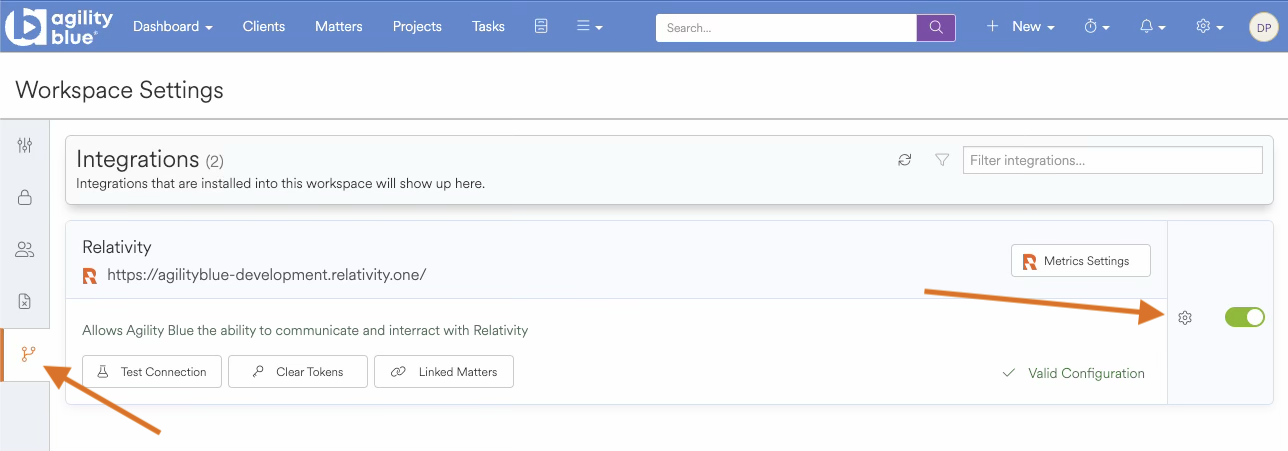Click the Agility Blue logo

click(60, 26)
